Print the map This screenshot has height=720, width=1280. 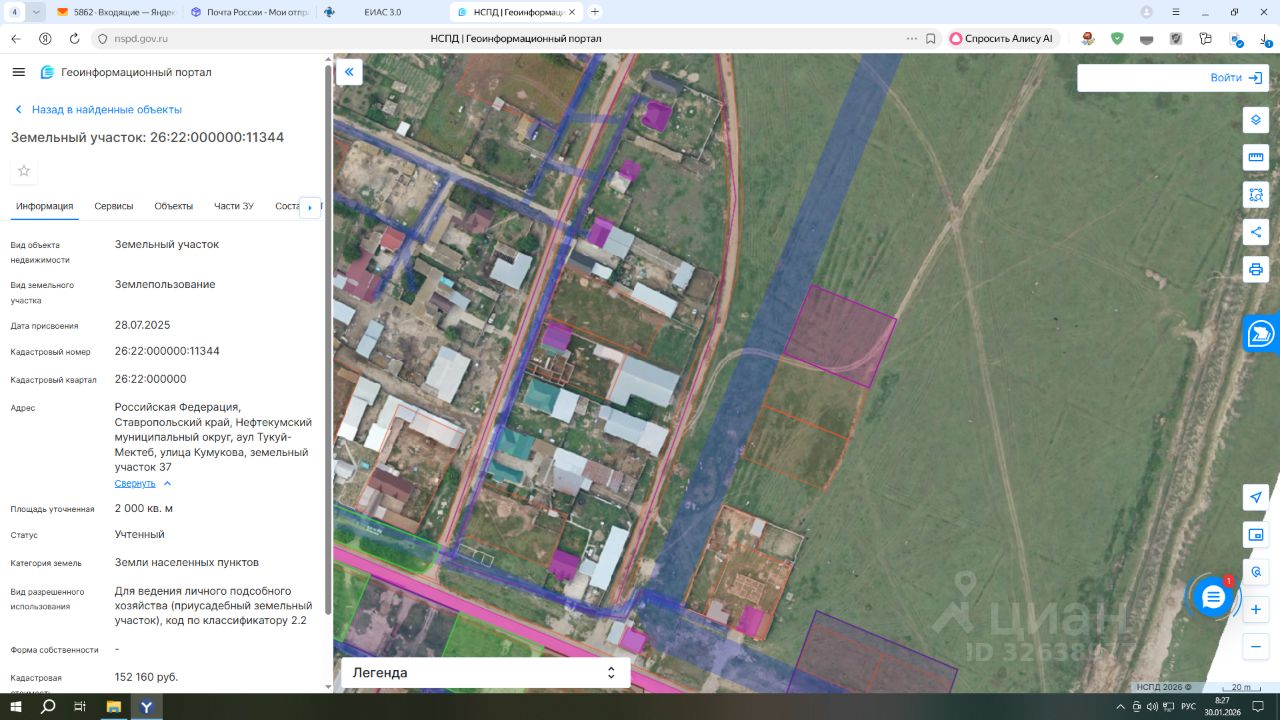click(x=1256, y=269)
